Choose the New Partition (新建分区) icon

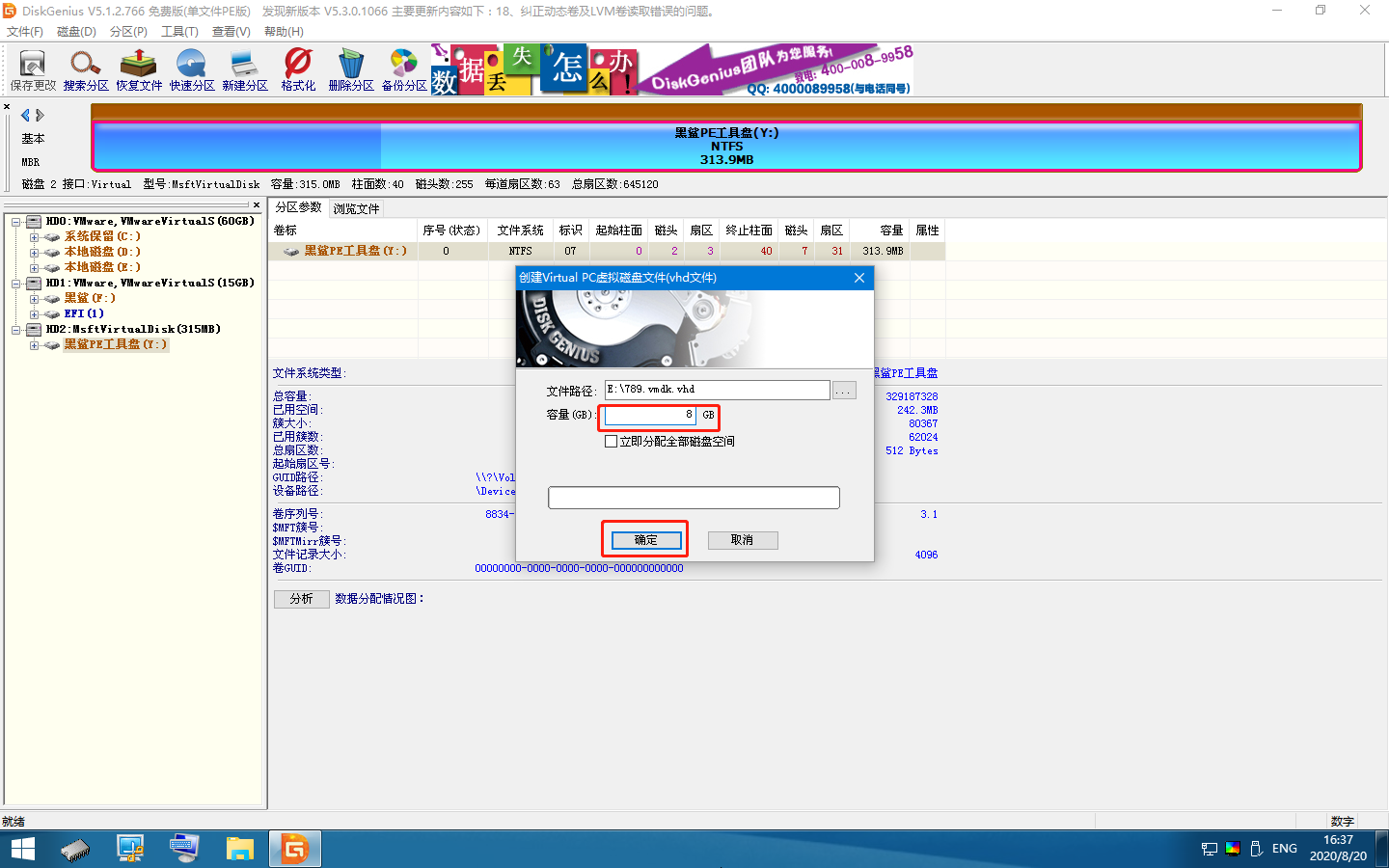click(x=245, y=70)
